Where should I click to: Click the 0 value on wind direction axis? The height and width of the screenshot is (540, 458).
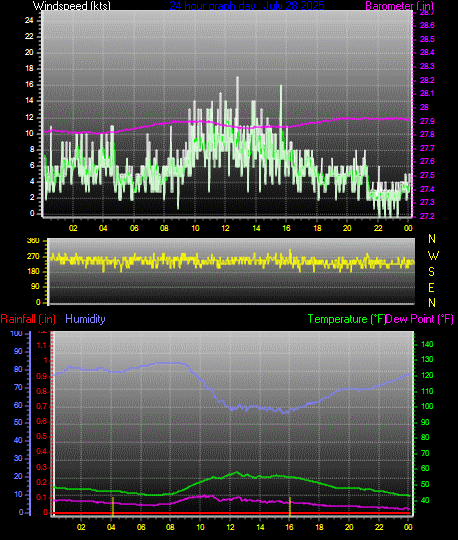pyautogui.click(x=38, y=302)
